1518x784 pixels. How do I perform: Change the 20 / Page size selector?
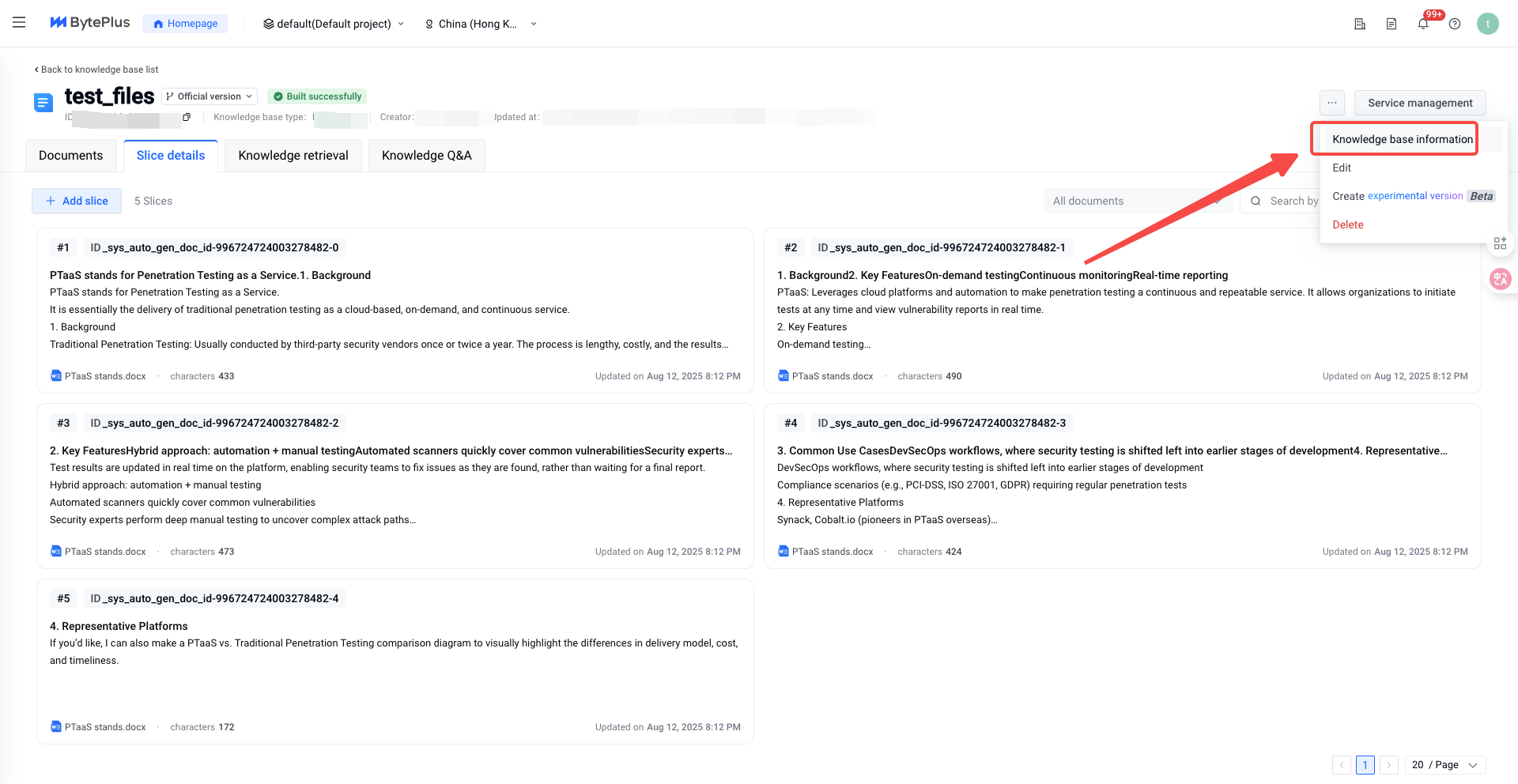pos(1444,765)
